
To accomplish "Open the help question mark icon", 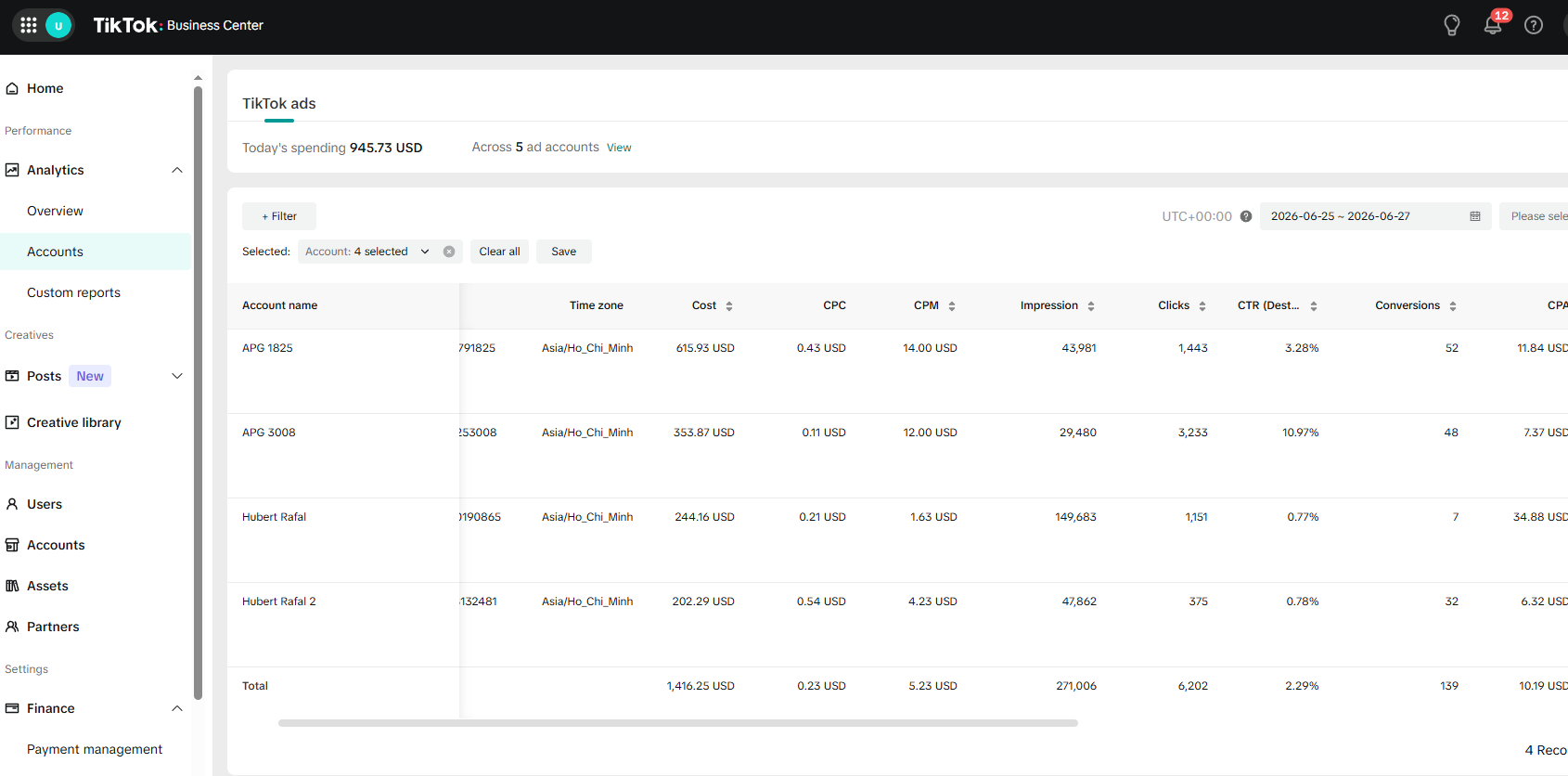I will click(1534, 25).
